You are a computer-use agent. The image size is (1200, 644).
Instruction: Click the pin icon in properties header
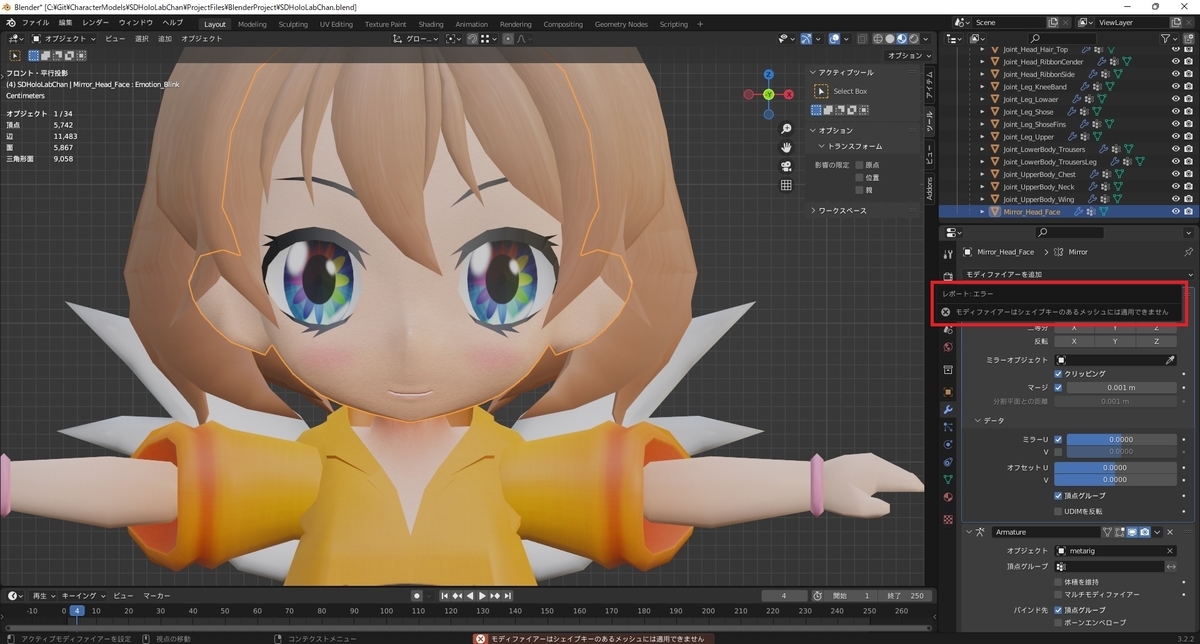click(x=1188, y=252)
